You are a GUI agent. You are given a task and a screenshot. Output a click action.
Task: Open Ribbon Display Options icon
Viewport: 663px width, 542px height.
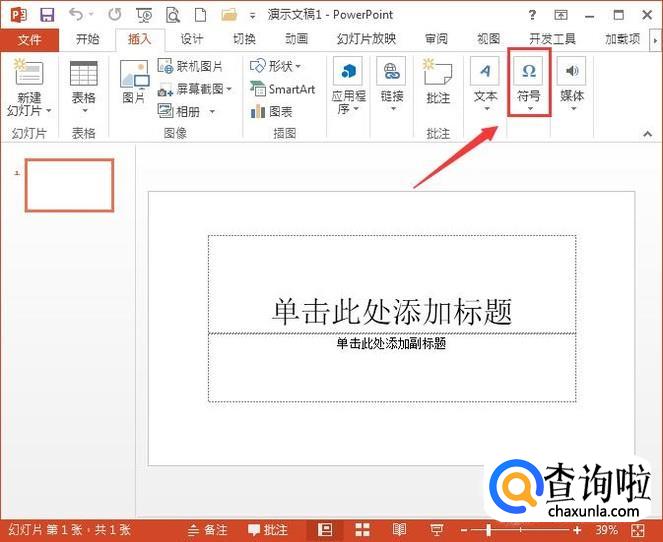pos(561,16)
